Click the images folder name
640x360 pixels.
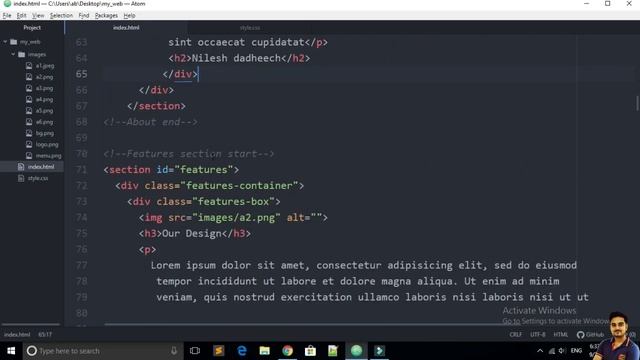tap(37, 54)
